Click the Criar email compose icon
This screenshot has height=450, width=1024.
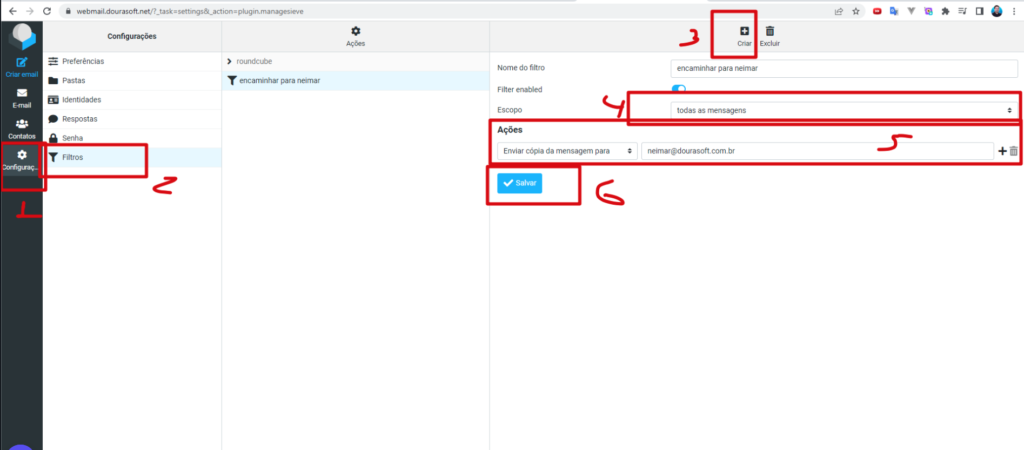22,64
